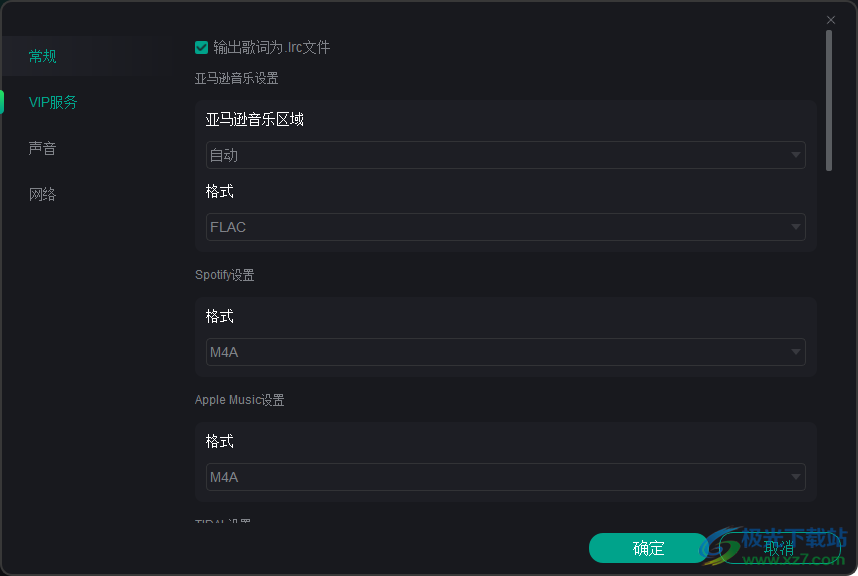Open the Spotify 格式 dropdown

(500, 352)
